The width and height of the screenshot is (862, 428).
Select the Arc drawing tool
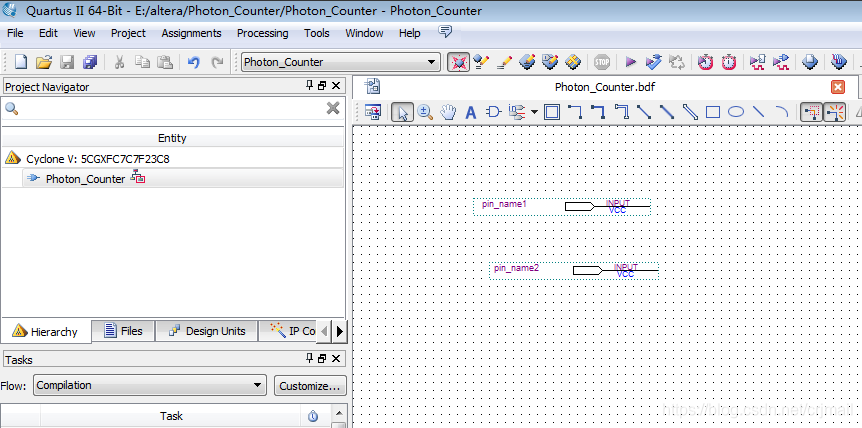[x=781, y=112]
